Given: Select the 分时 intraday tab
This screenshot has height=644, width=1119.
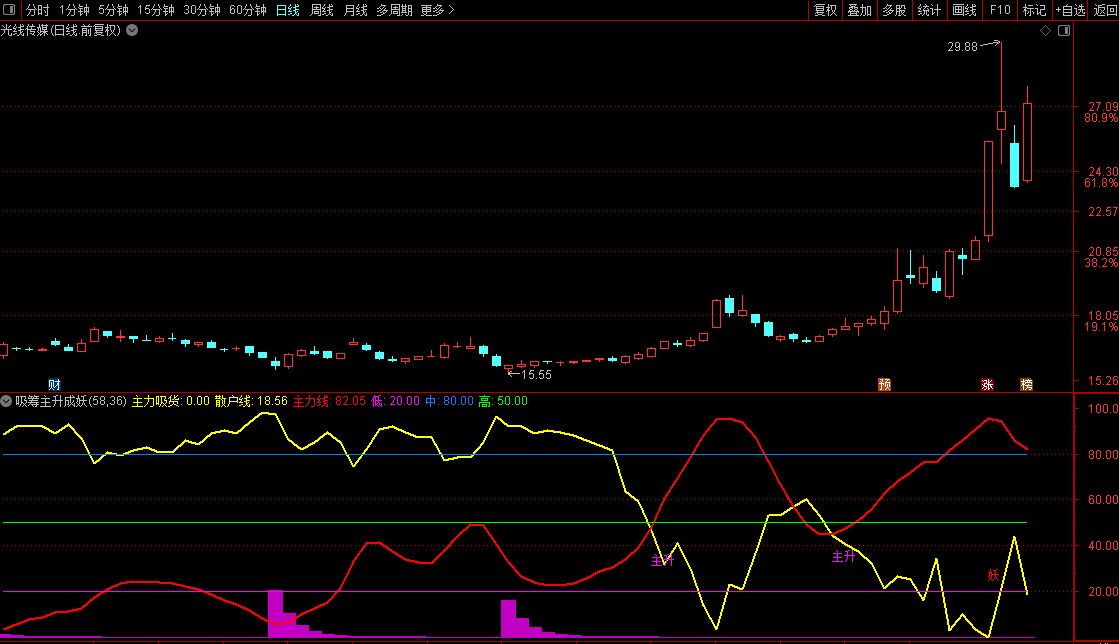Looking at the screenshot, I should (x=37, y=10).
